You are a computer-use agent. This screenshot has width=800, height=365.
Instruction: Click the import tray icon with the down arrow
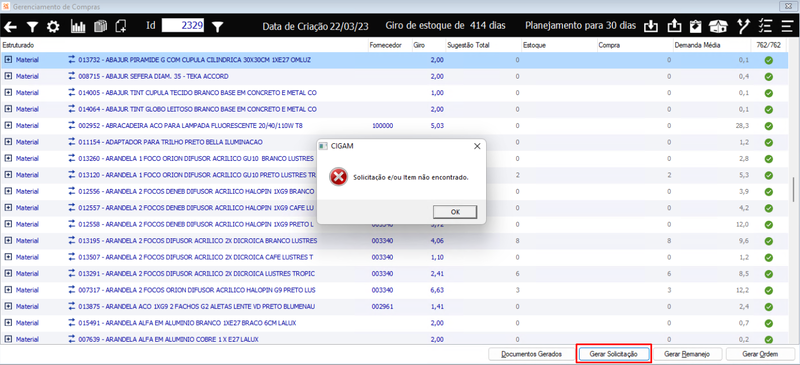pyautogui.click(x=651, y=27)
